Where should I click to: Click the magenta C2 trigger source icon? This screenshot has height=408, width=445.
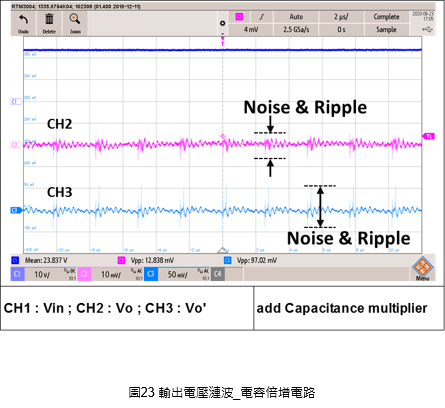click(x=239, y=17)
